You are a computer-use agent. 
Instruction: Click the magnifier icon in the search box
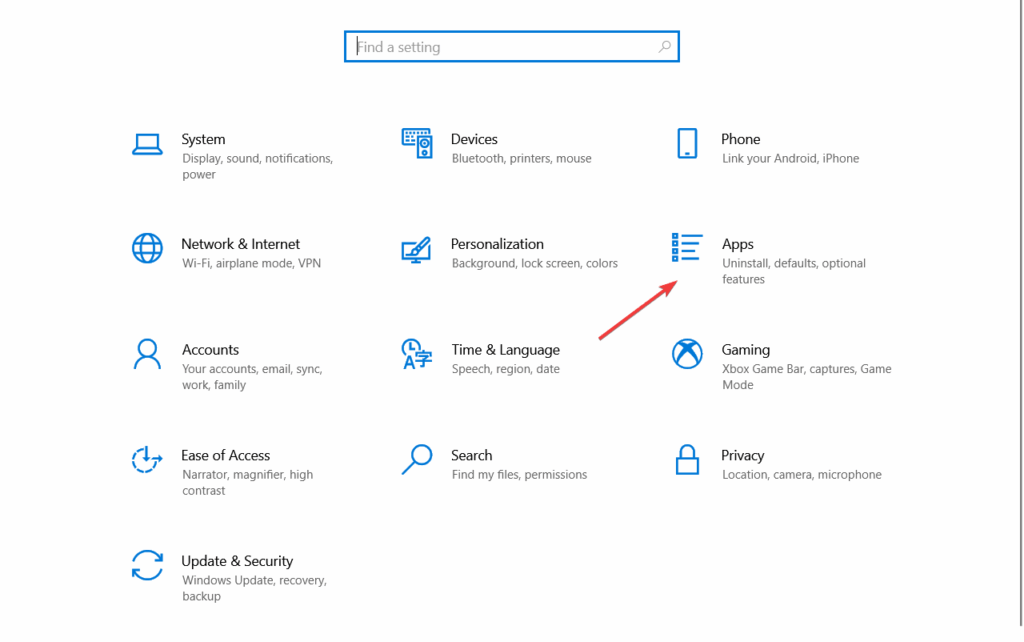(664, 46)
